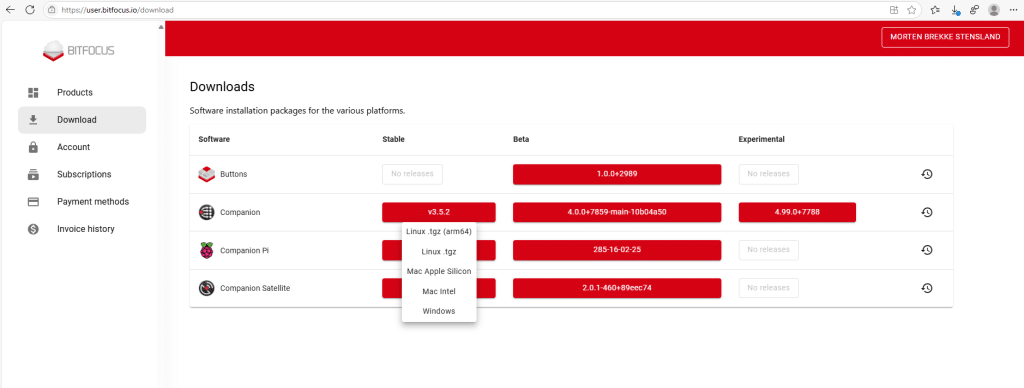Choose Linux .tgz option
Screen dimensions: 1024x388
[439, 251]
